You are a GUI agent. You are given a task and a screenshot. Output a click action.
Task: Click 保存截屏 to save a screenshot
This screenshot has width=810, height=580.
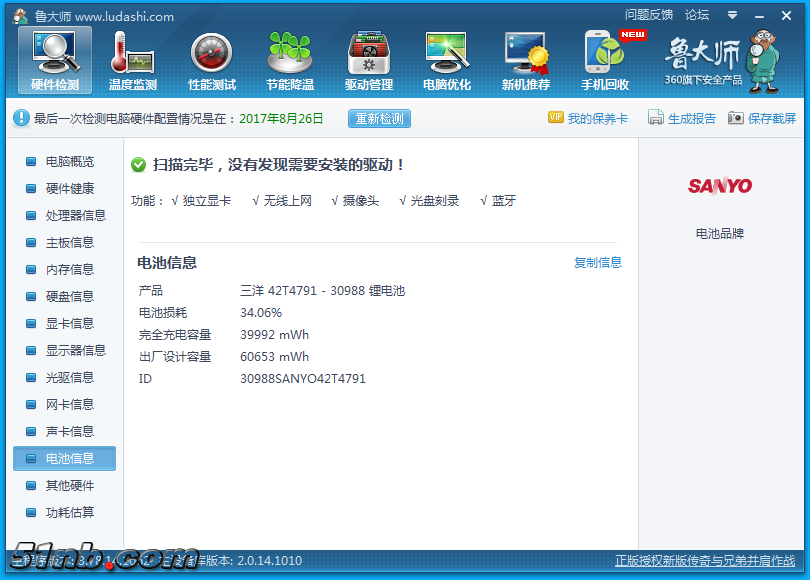(x=772, y=118)
